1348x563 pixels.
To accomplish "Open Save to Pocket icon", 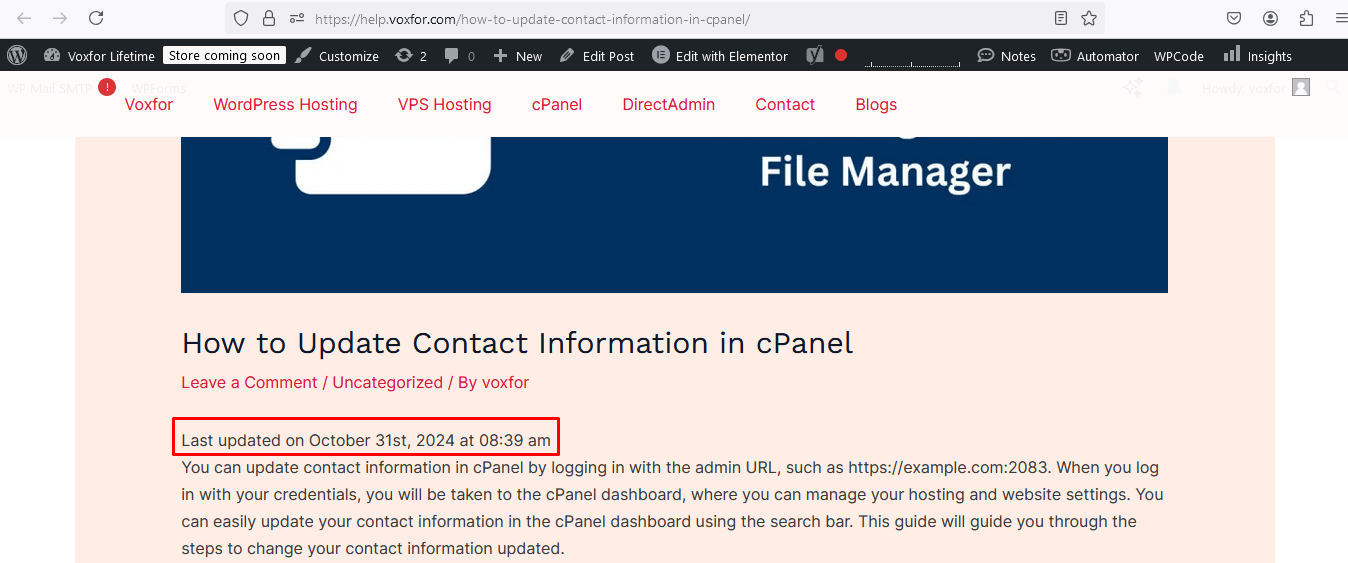I will point(1234,18).
